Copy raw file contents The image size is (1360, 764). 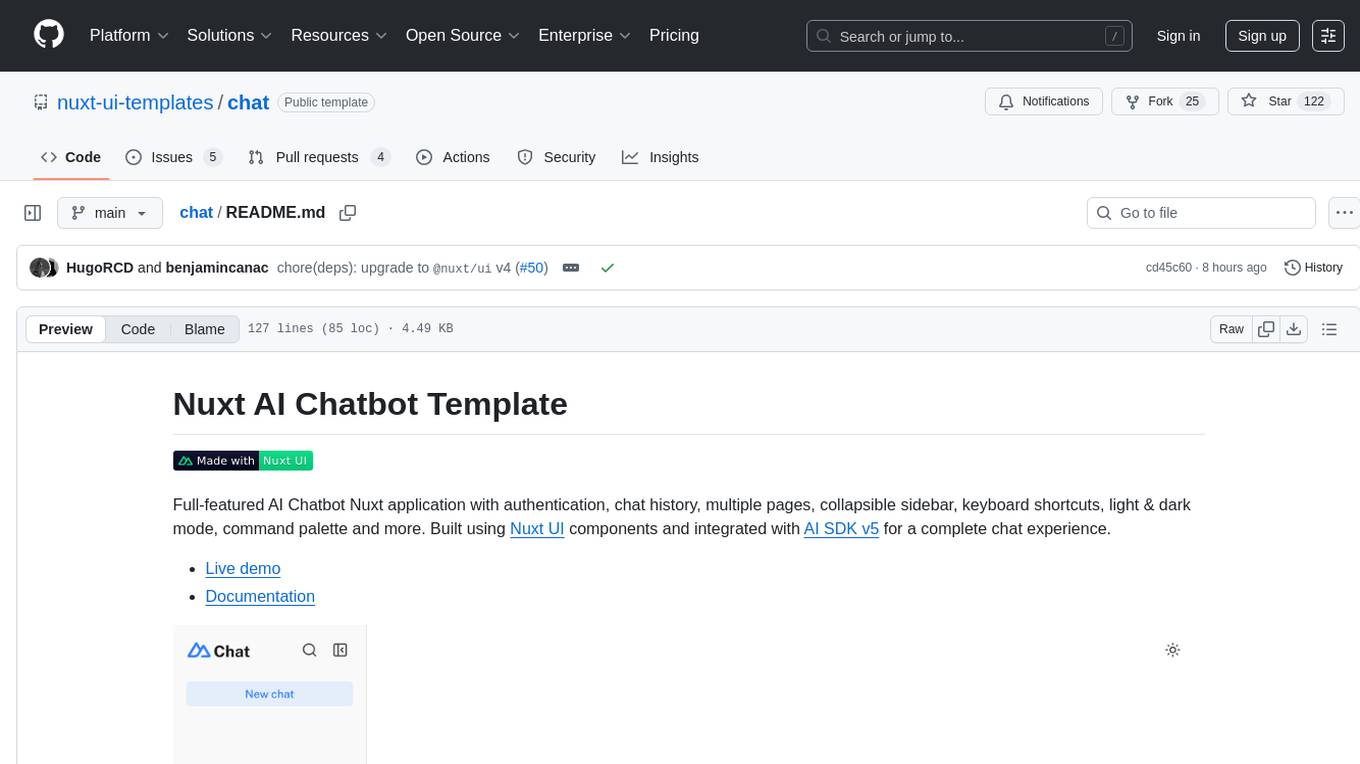click(x=1267, y=329)
